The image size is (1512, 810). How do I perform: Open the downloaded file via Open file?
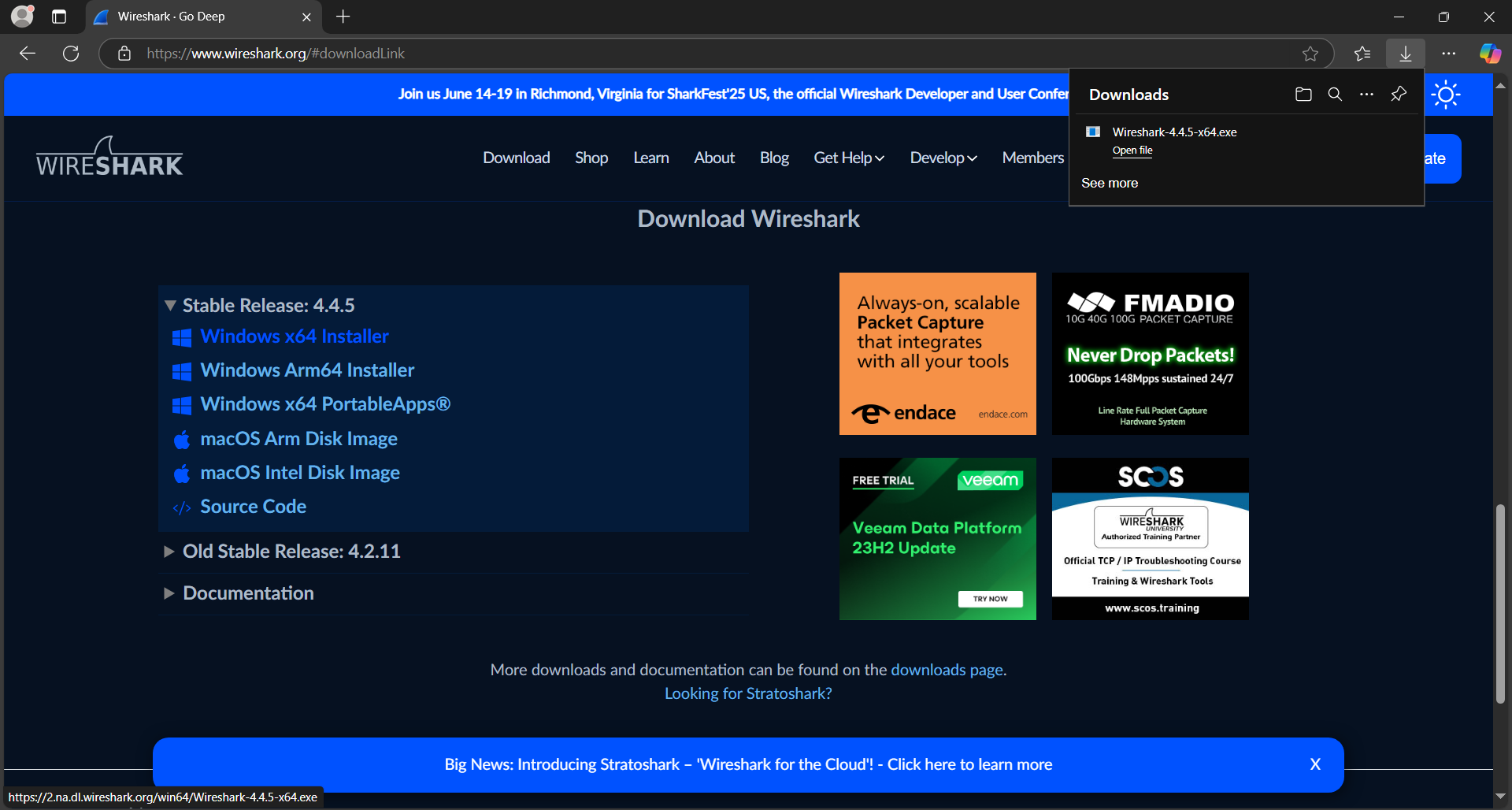1132,150
